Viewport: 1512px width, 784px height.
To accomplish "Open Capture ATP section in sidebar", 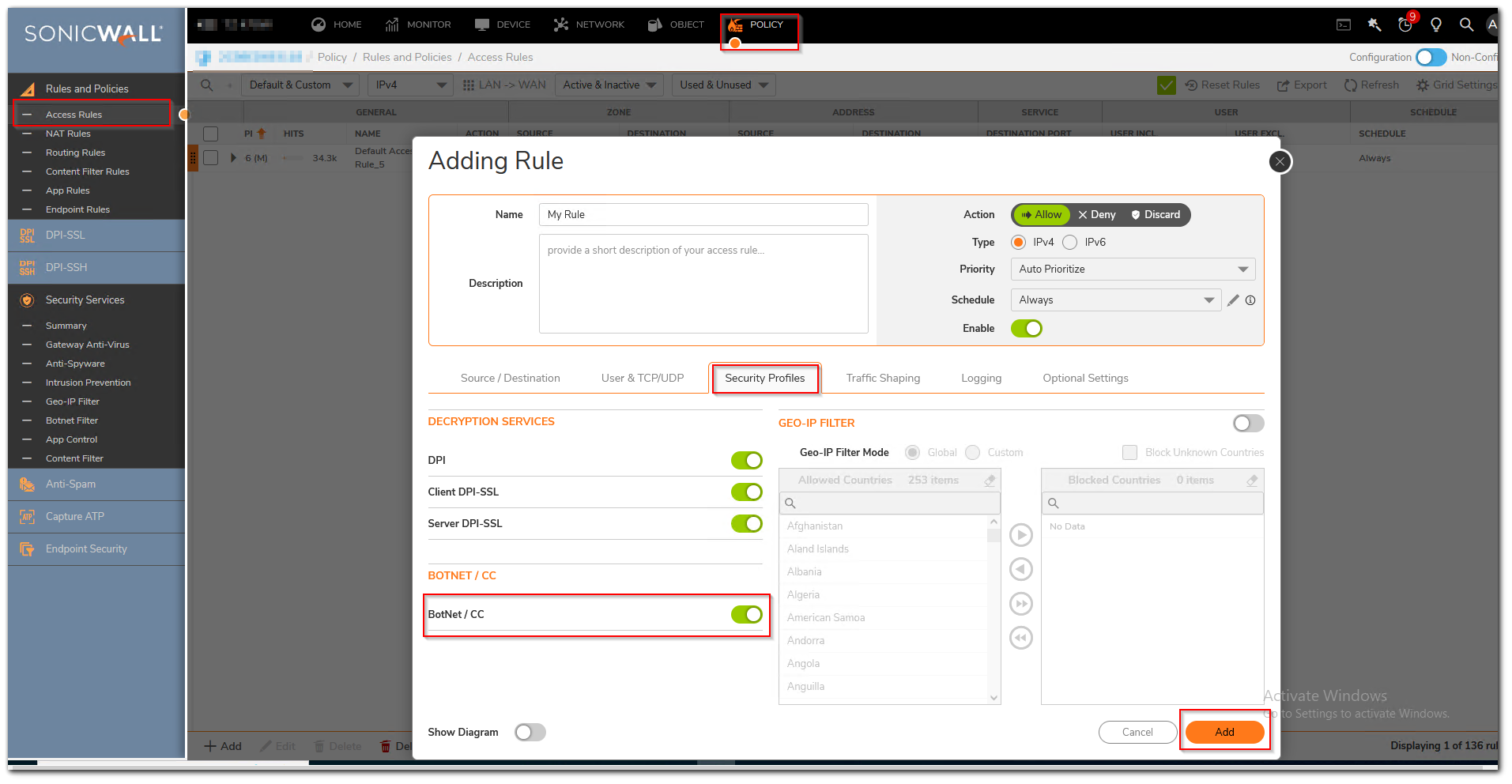I will click(x=96, y=517).
